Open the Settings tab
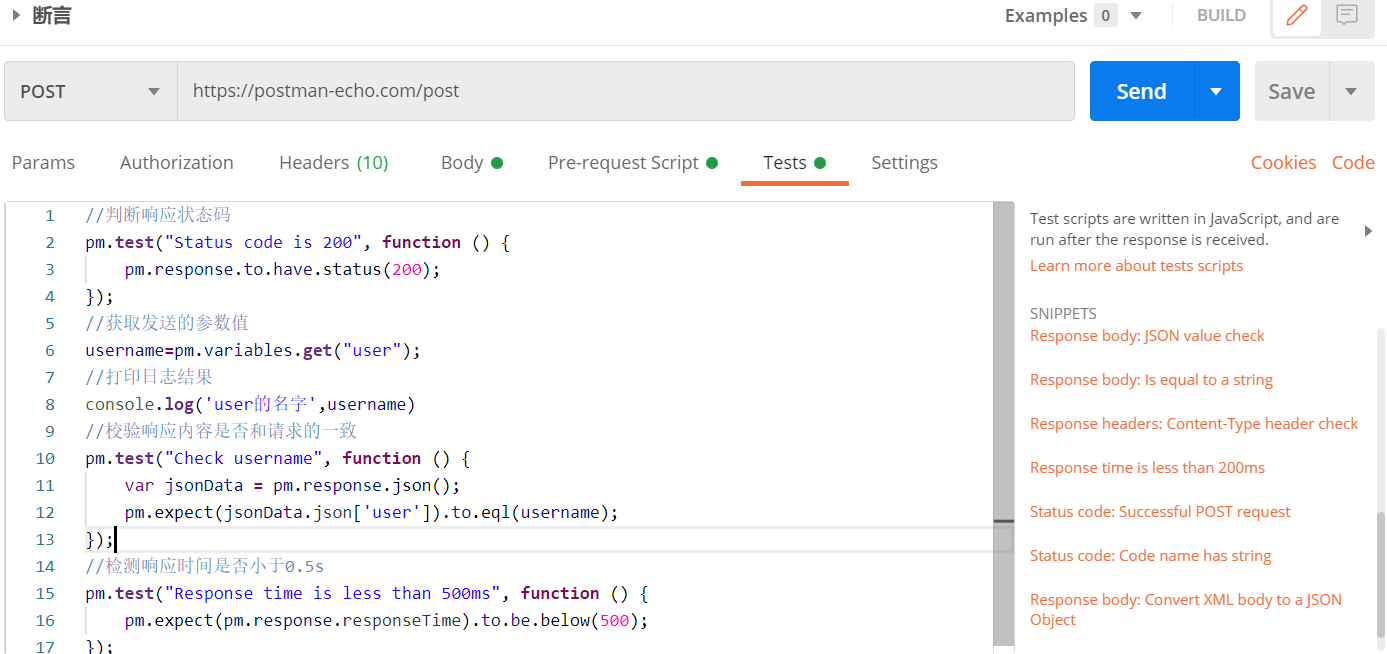This screenshot has width=1387, height=654. (904, 163)
